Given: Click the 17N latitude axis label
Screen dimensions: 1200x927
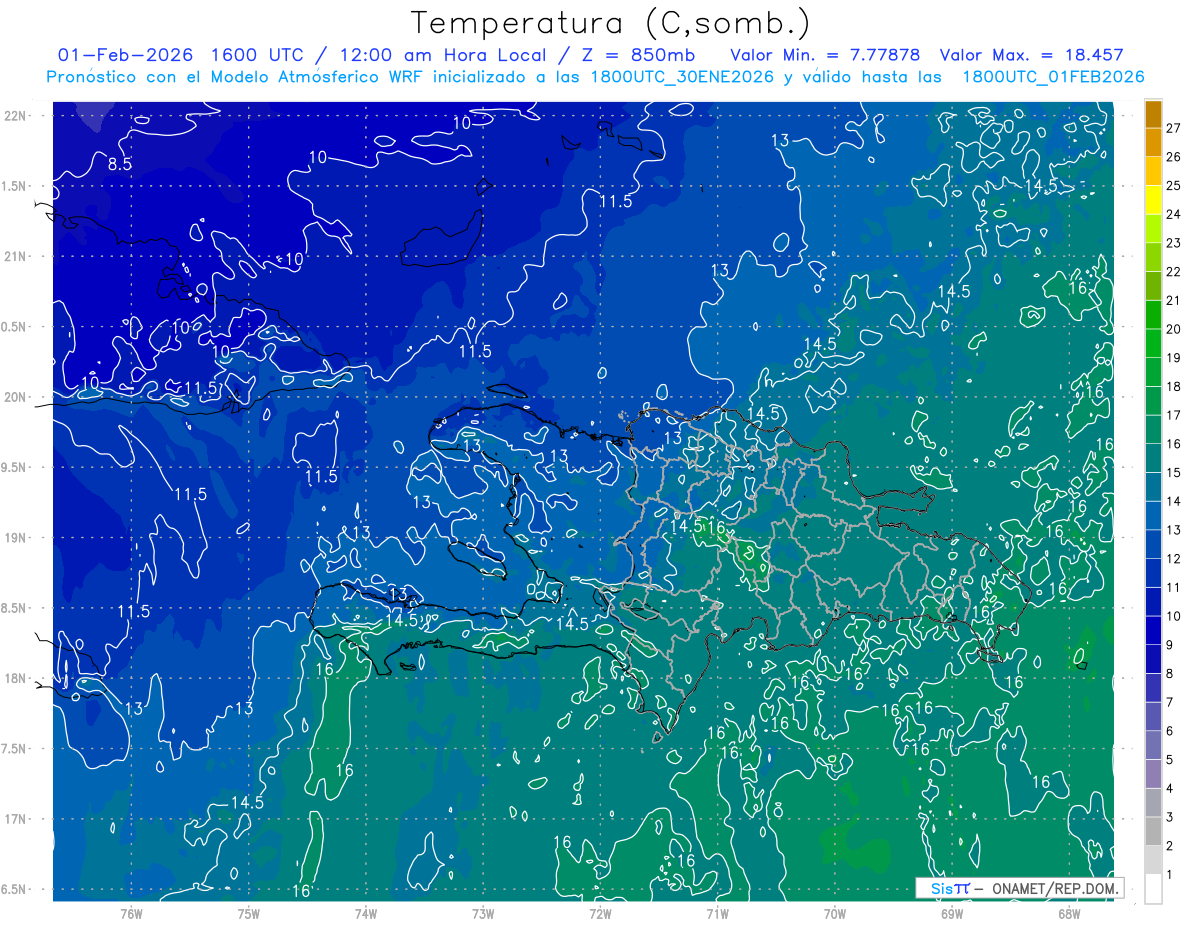Looking at the screenshot, I should pyautogui.click(x=16, y=819).
